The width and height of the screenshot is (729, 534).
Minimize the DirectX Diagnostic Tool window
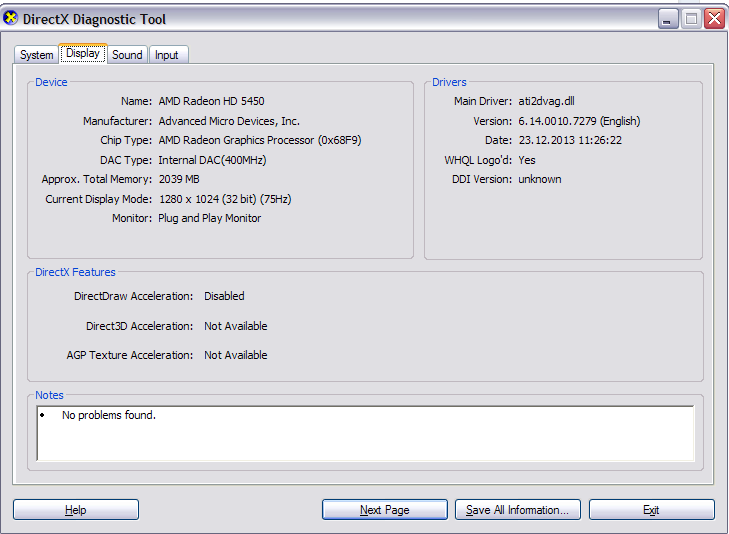click(x=668, y=19)
